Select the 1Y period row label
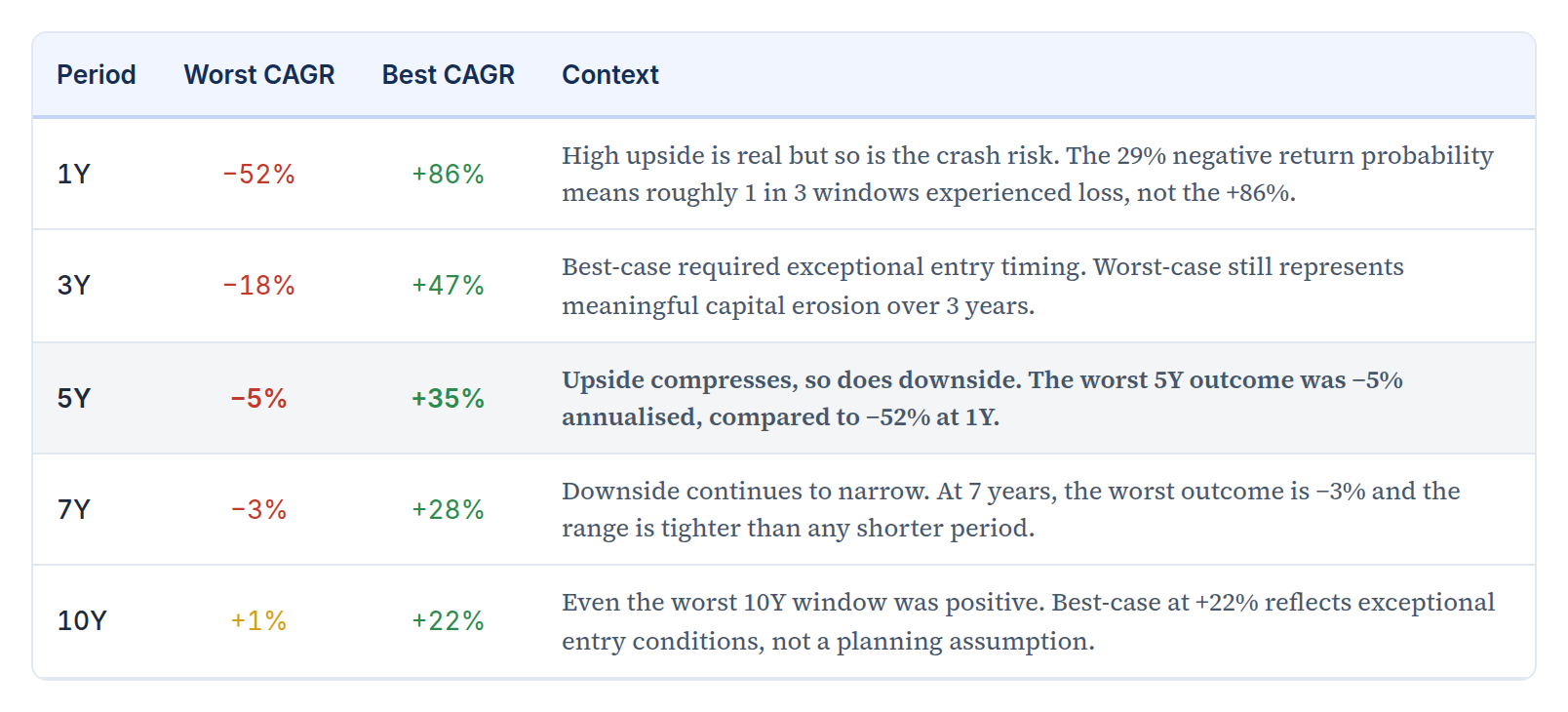Image resolution: width=1568 pixels, height=712 pixels. [x=73, y=175]
